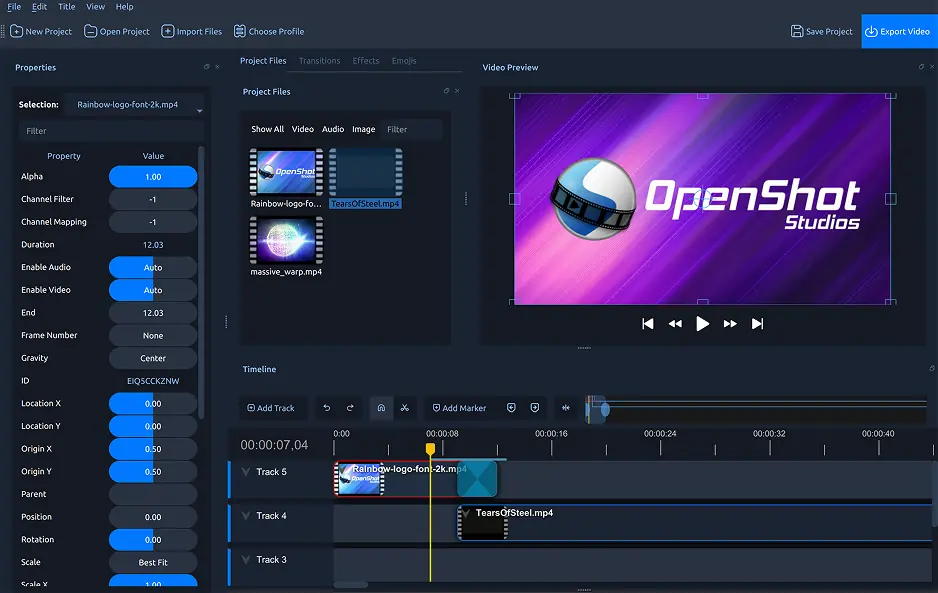Open the Edit menu
938x593 pixels.
click(x=39, y=7)
